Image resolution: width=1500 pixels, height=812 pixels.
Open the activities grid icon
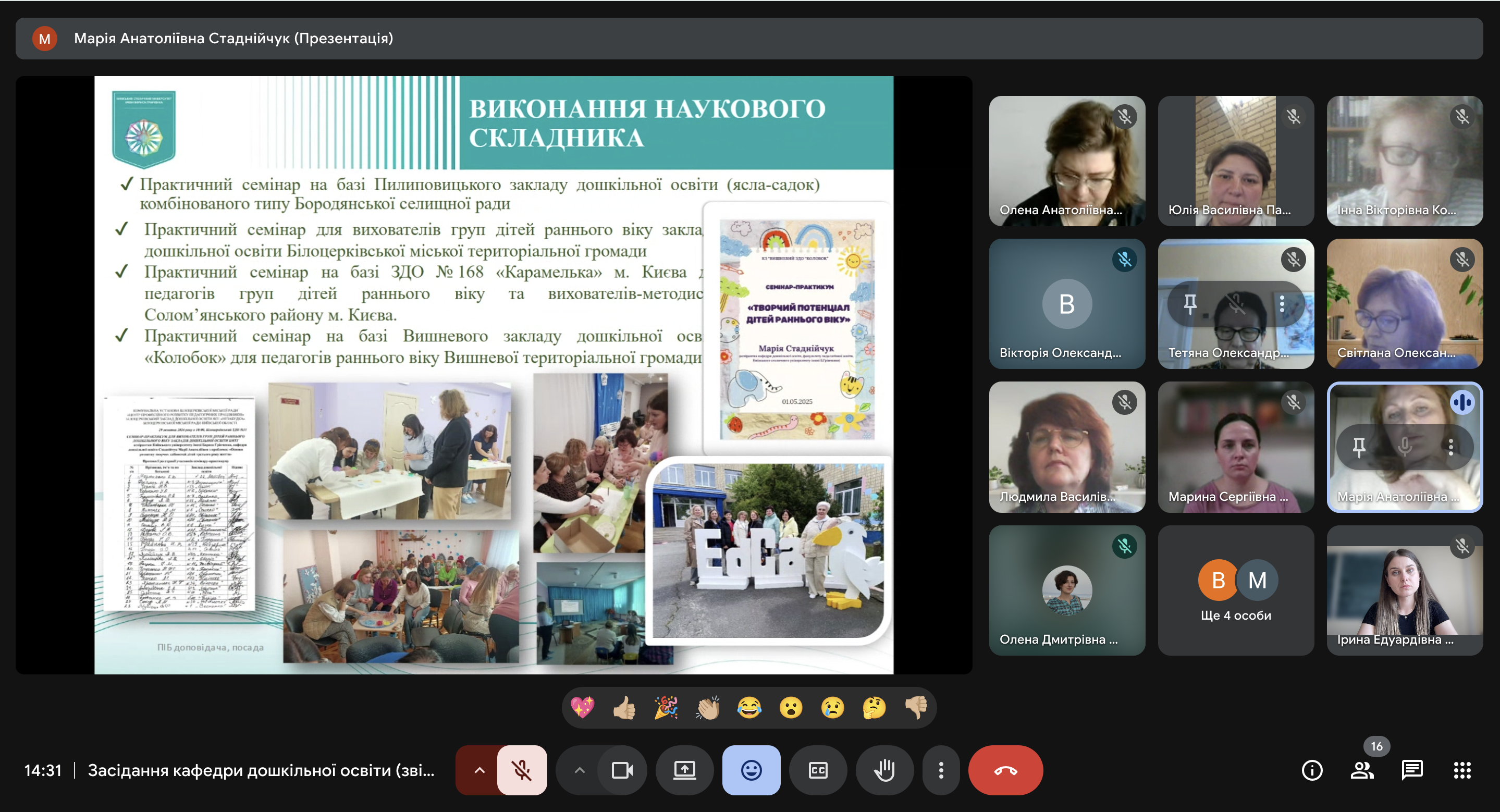[x=1461, y=770]
